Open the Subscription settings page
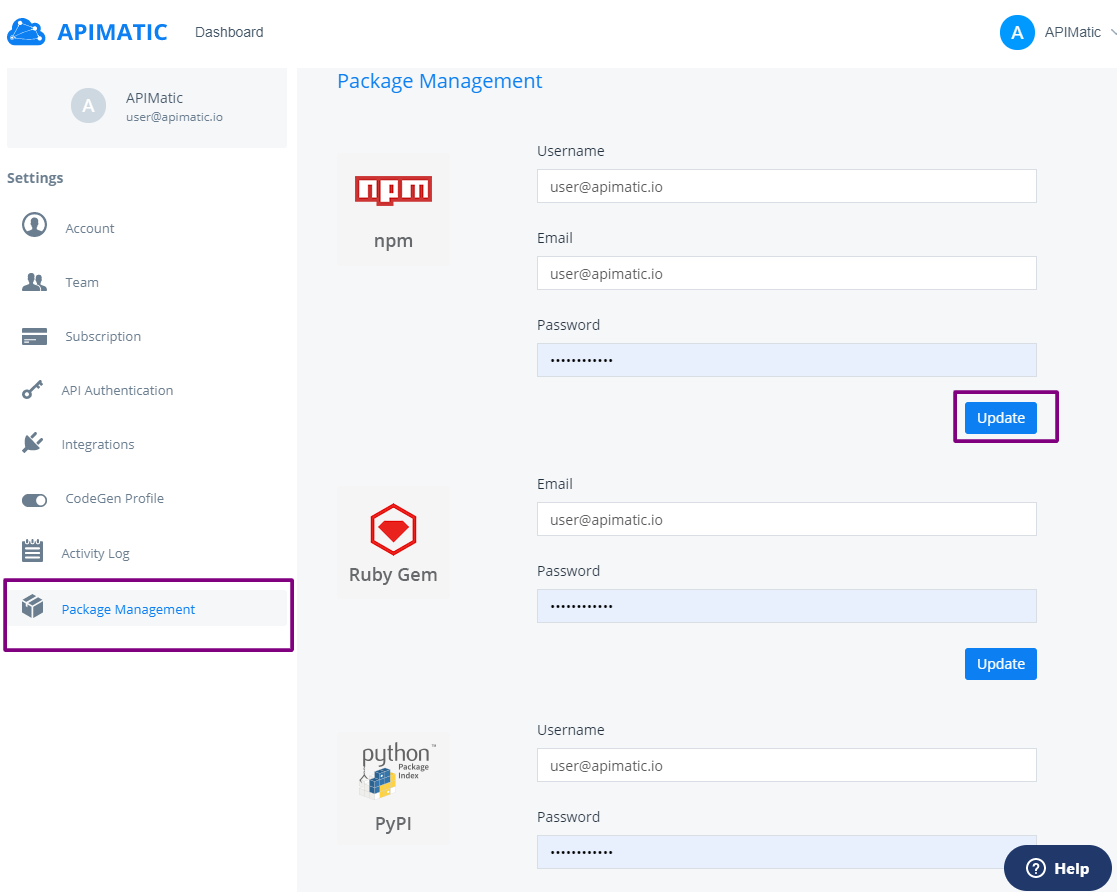Image resolution: width=1117 pixels, height=892 pixels. coord(103,337)
